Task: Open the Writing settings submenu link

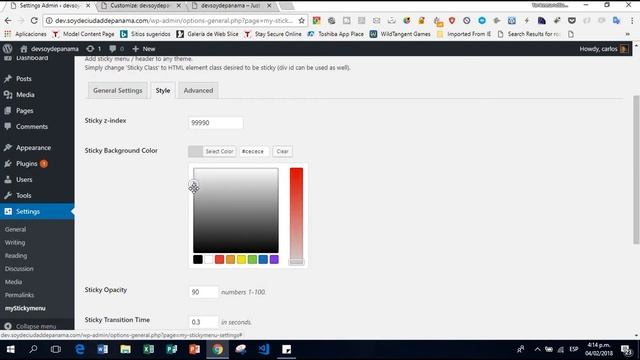Action: pyautogui.click(x=15, y=242)
